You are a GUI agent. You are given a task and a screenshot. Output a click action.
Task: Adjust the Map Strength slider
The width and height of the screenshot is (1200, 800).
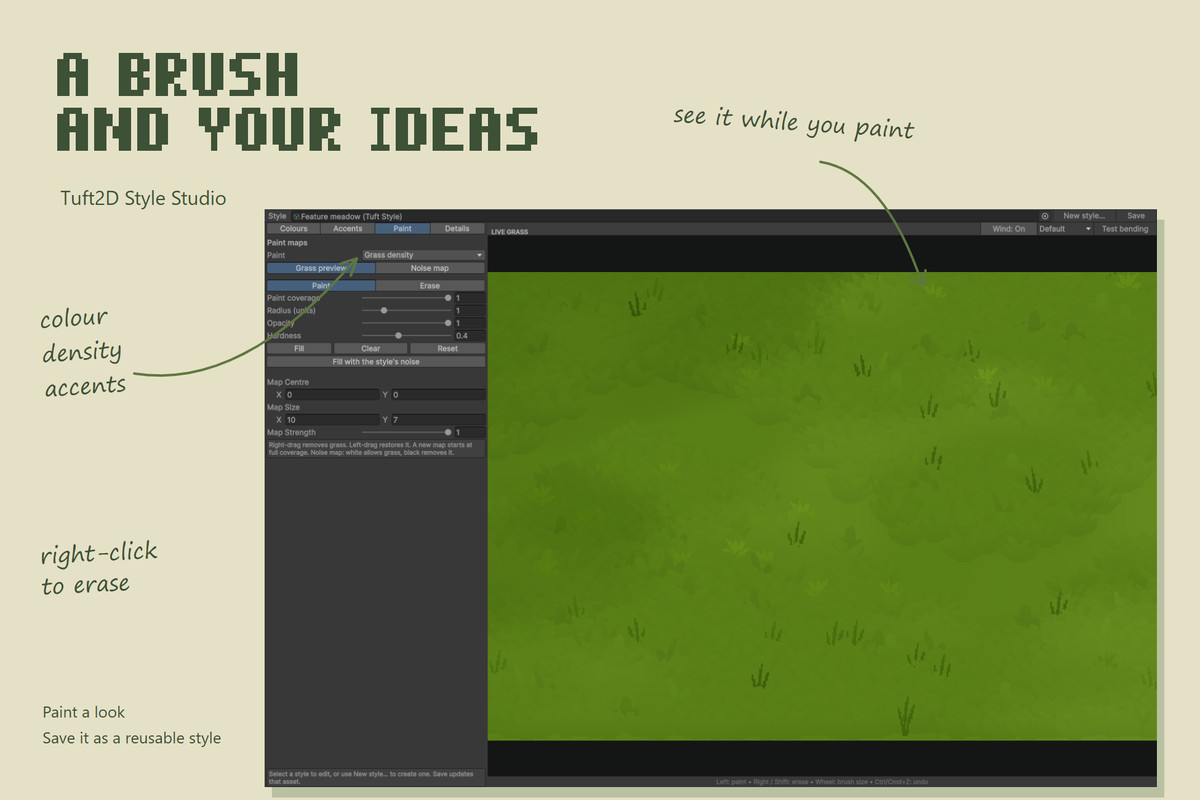[406, 432]
